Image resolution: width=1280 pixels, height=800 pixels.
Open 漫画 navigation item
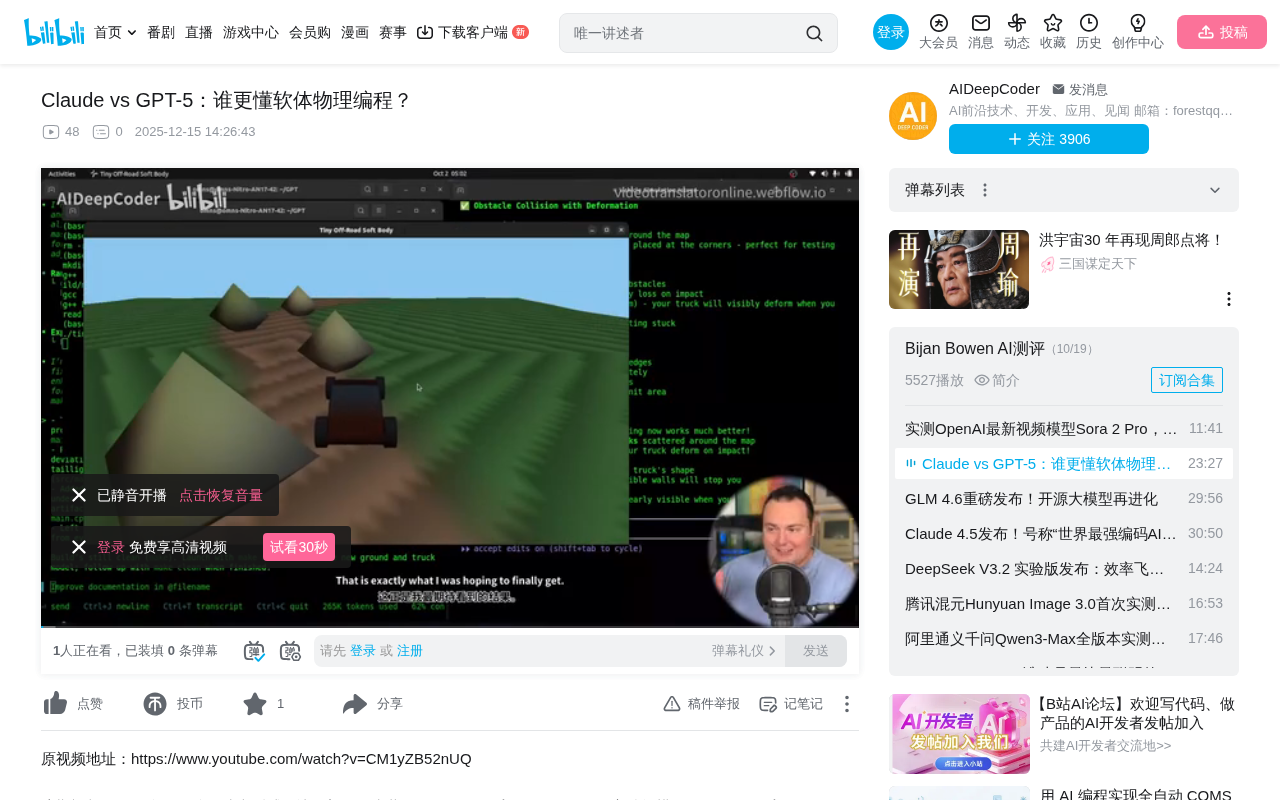pyautogui.click(x=355, y=32)
